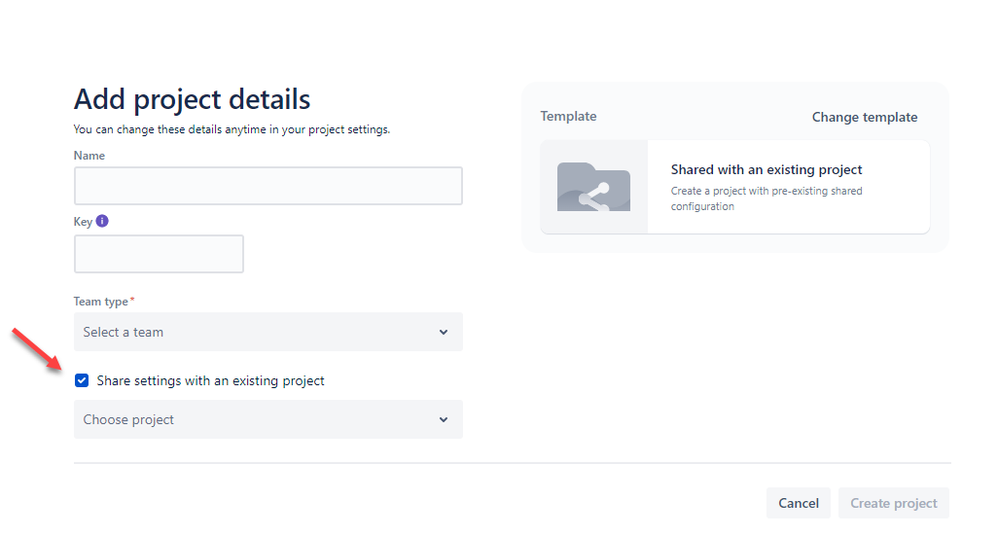
Task: Click the Add project details heading
Action: pyautogui.click(x=192, y=99)
